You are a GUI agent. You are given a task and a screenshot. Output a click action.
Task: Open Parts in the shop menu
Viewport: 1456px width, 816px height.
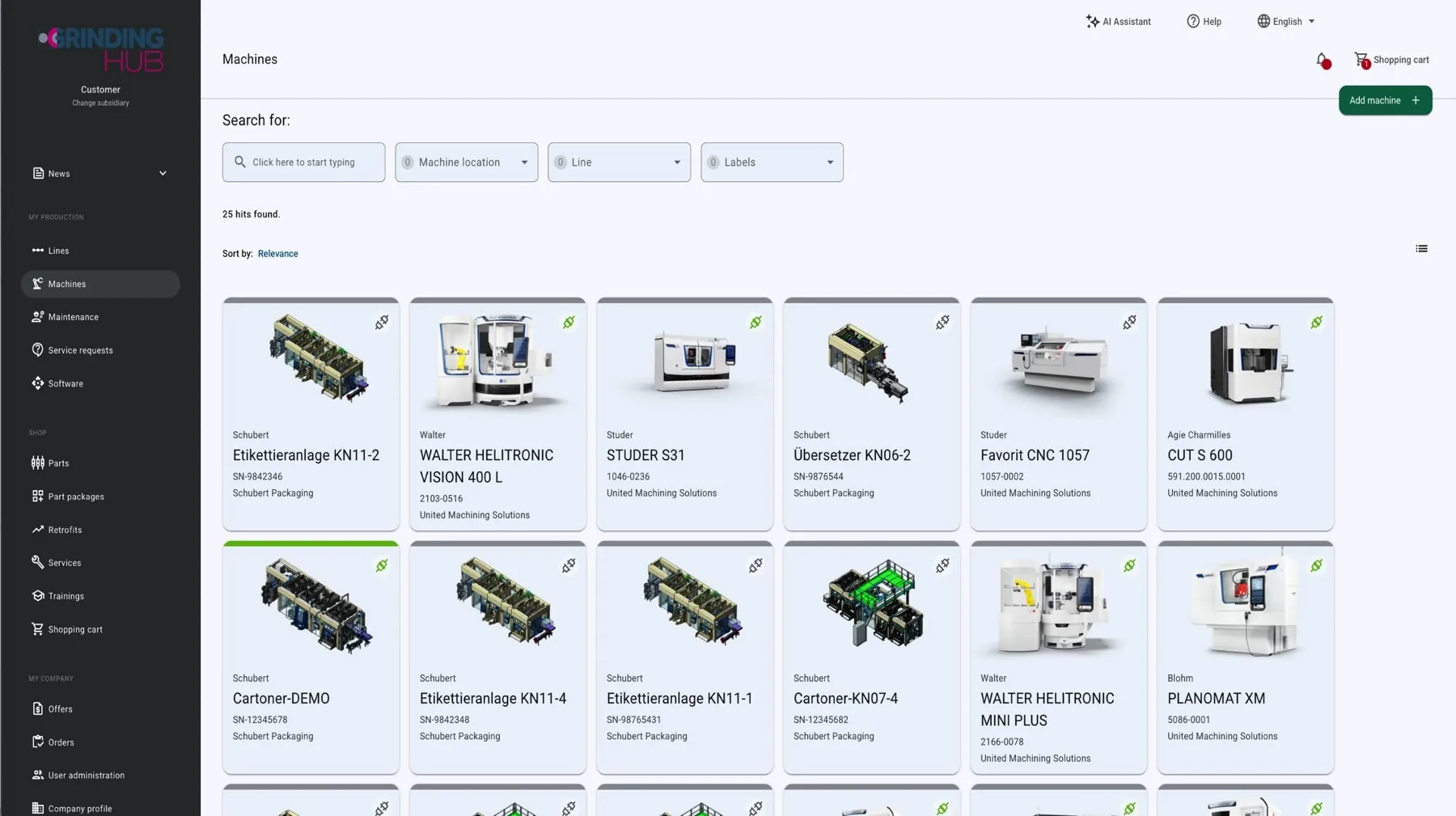[x=100, y=463]
